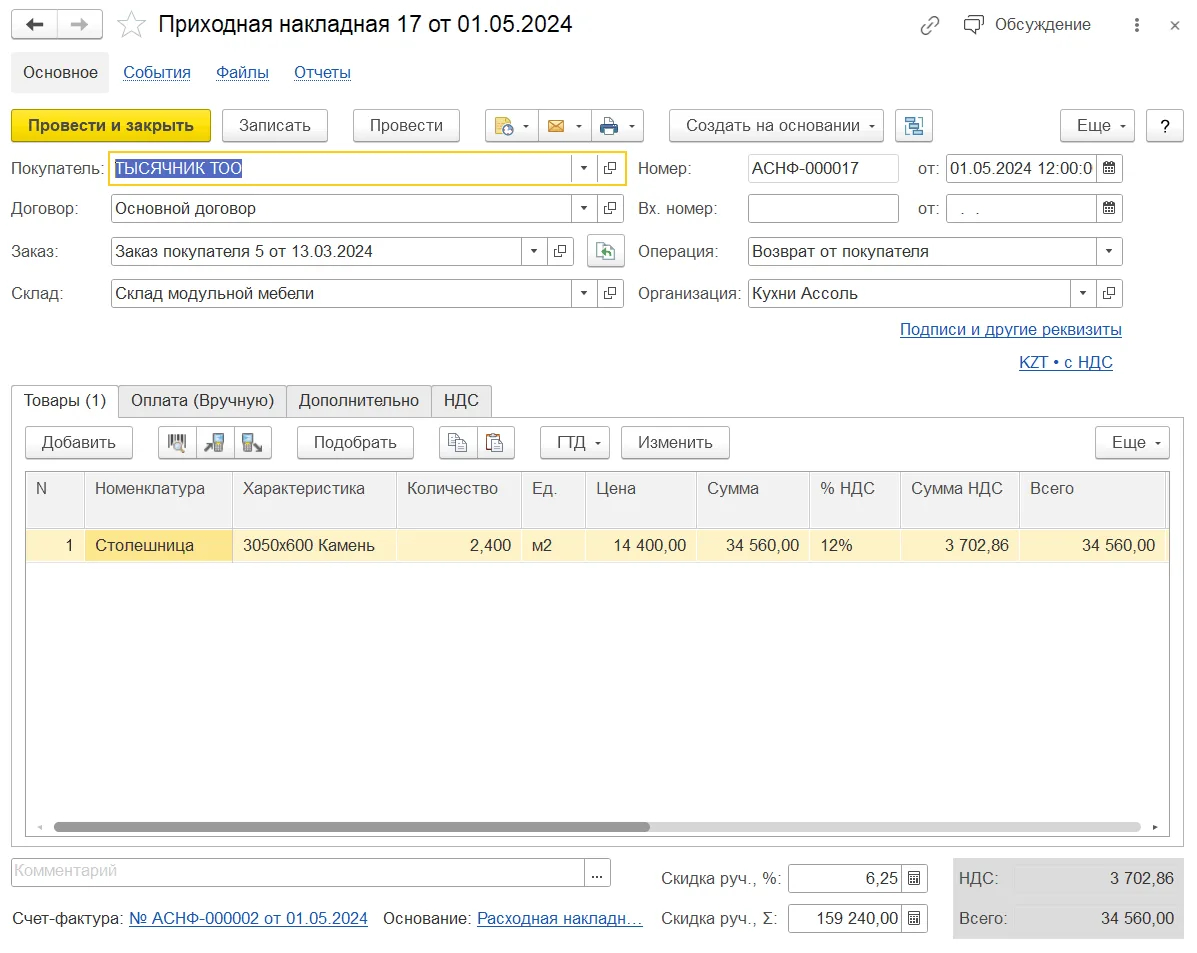This screenshot has width=1197, height=953.
Task: Select the Оплата (Вручную) tab
Action: pos(202,401)
